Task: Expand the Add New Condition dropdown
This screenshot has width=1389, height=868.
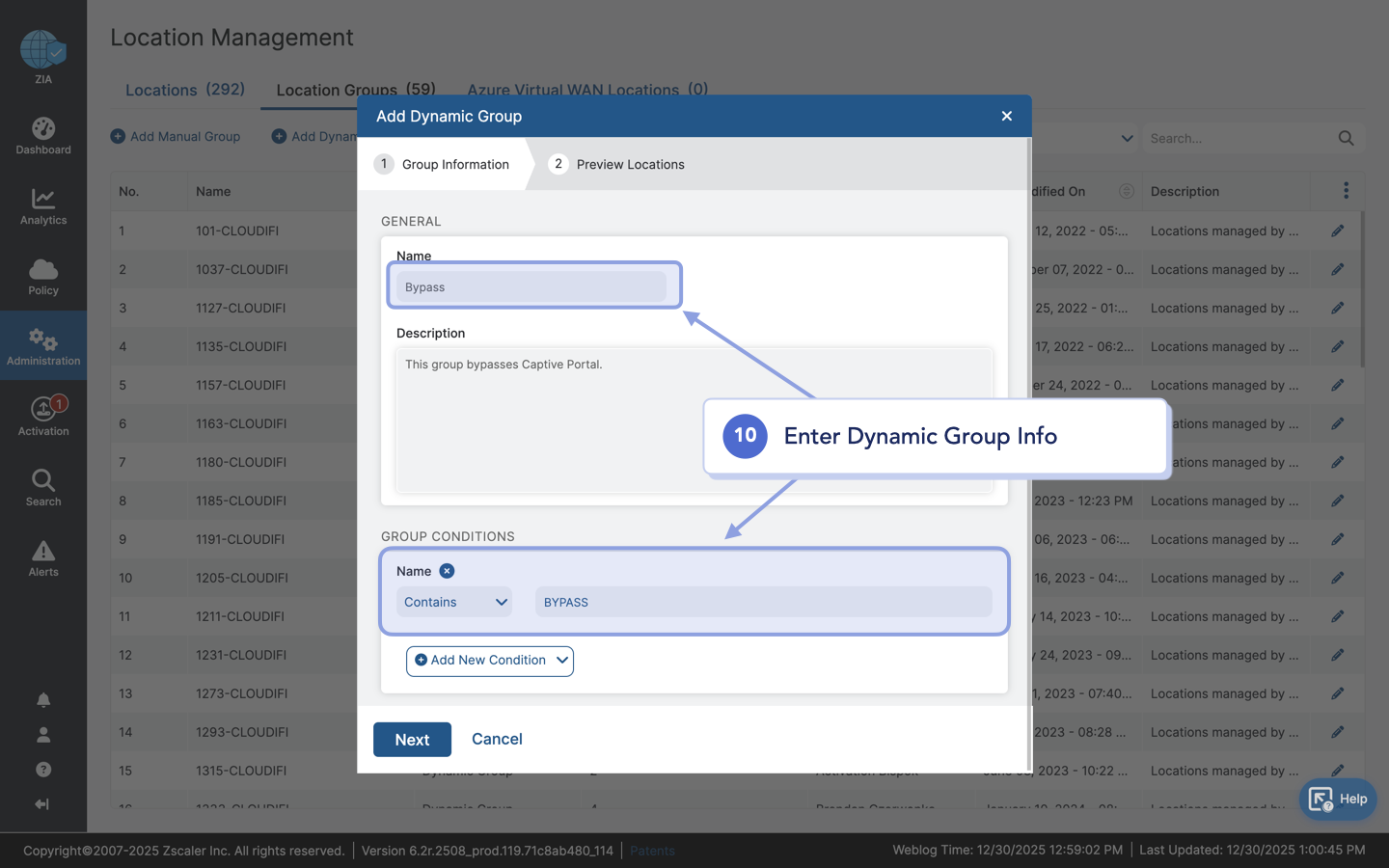Action: click(x=490, y=661)
